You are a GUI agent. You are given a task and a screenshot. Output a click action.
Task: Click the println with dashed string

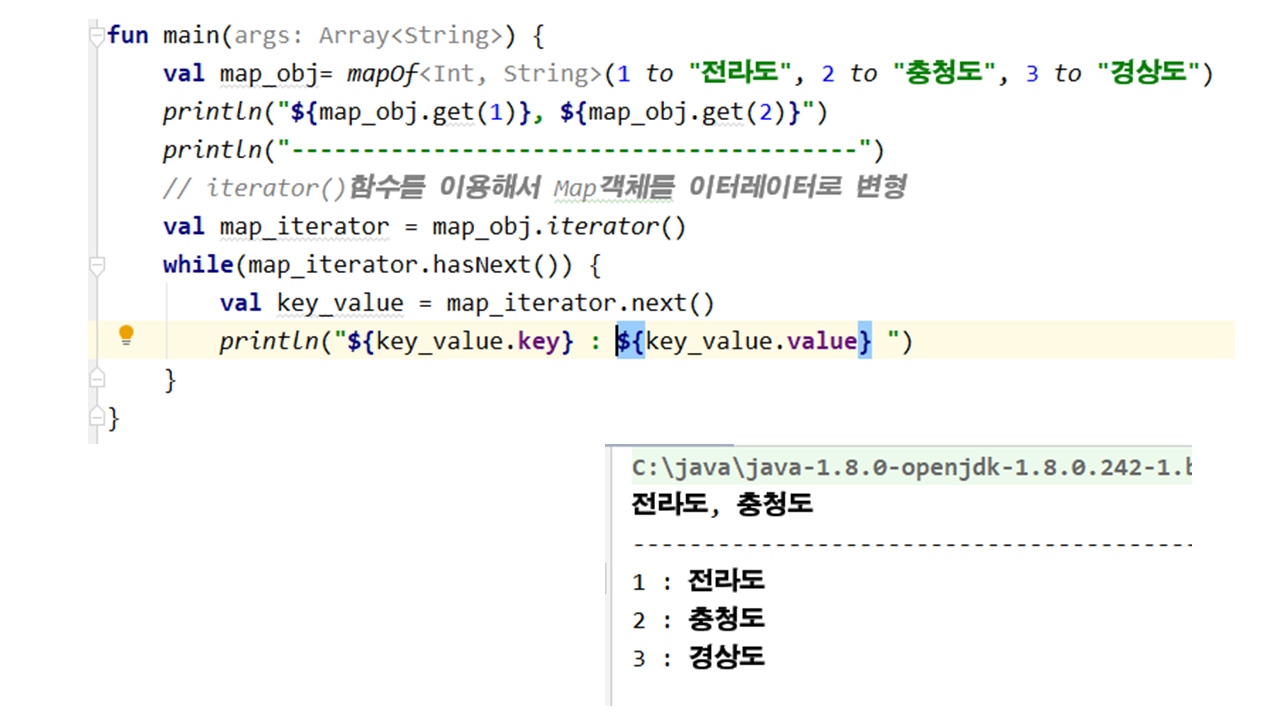(x=523, y=150)
